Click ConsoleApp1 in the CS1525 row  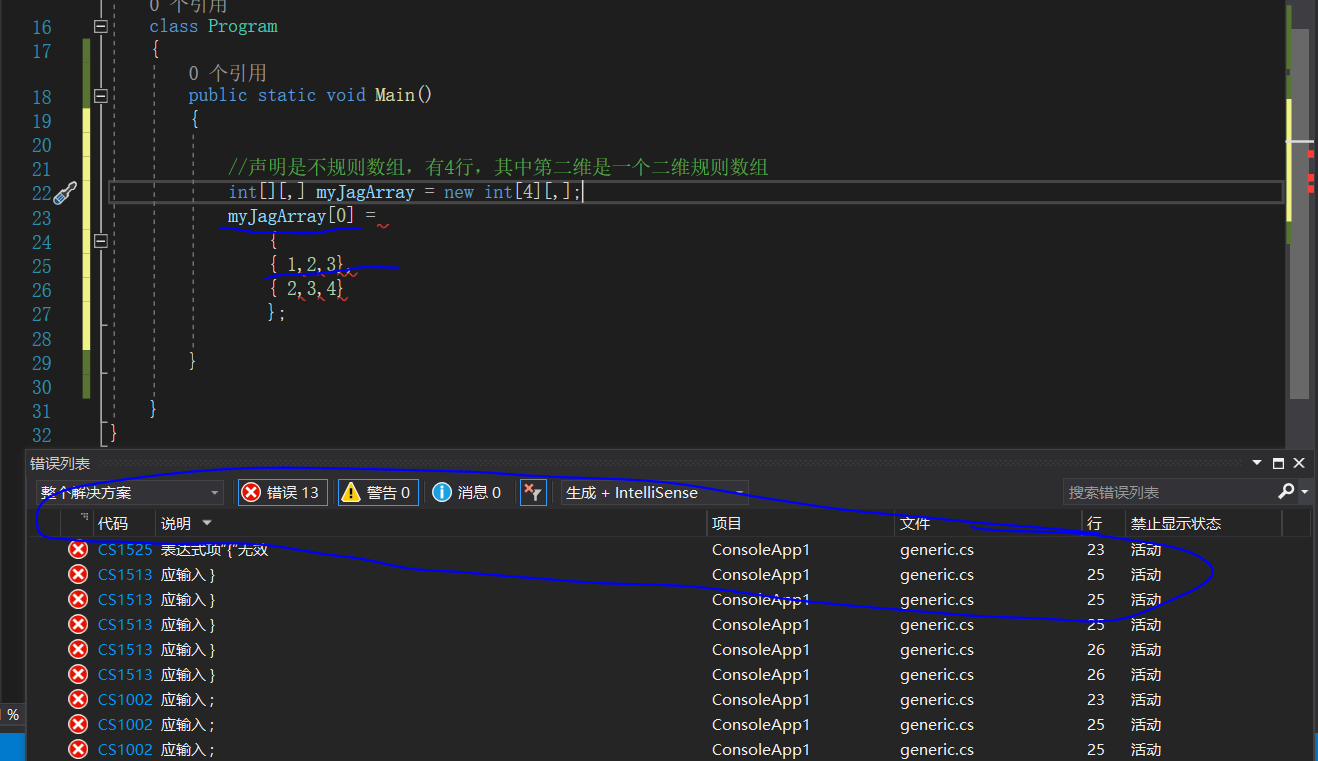click(760, 549)
